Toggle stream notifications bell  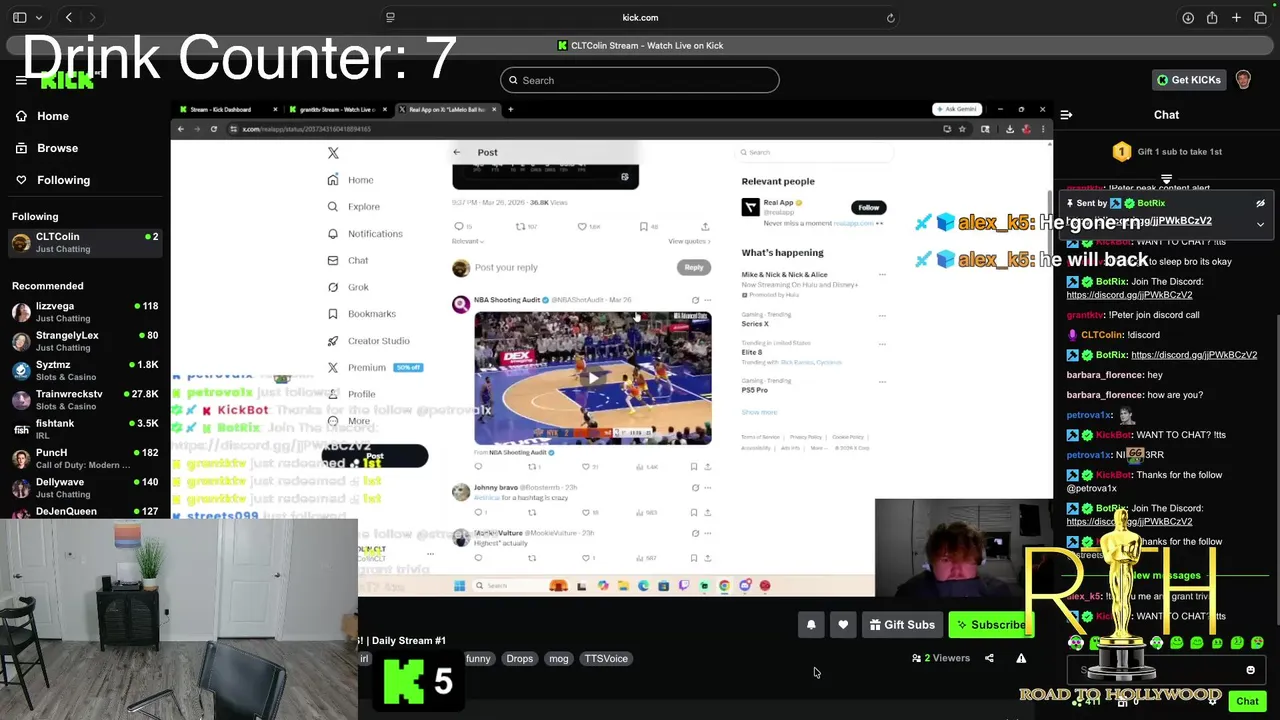[811, 625]
